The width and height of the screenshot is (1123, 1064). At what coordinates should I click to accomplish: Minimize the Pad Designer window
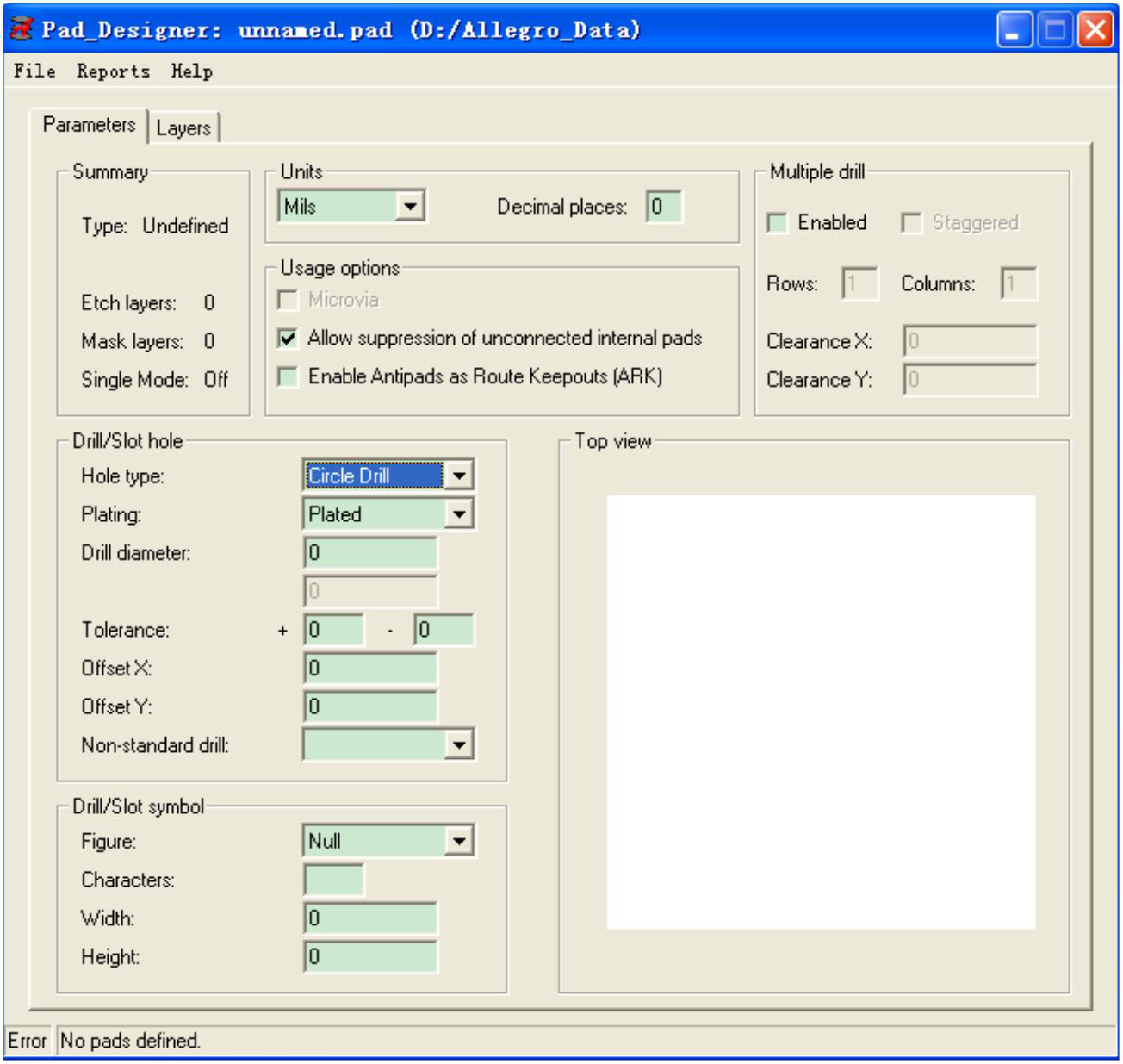pos(1014,30)
